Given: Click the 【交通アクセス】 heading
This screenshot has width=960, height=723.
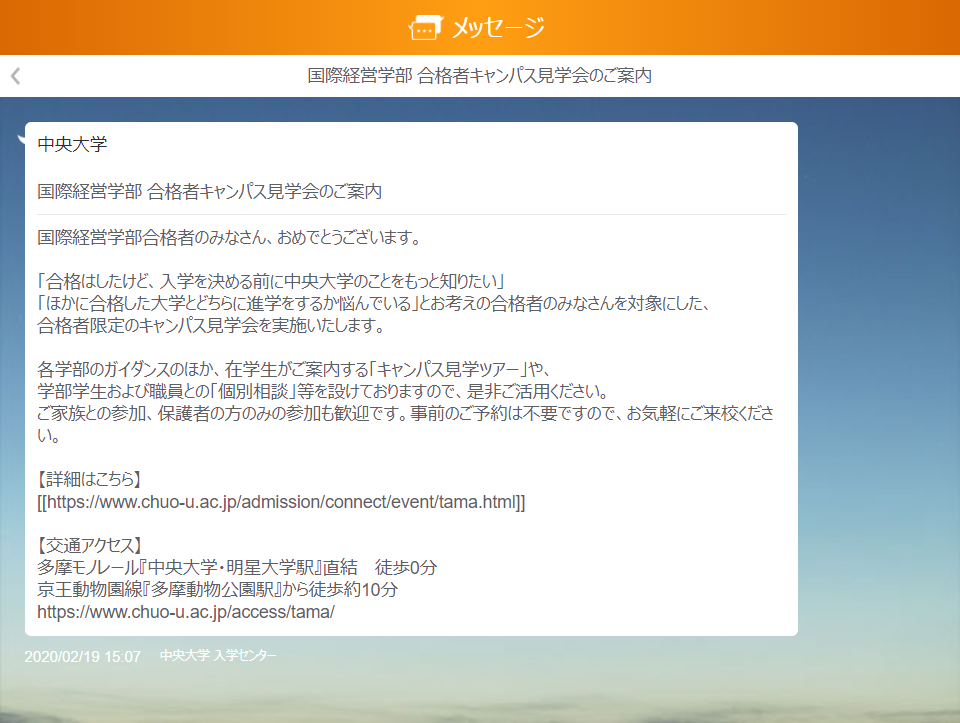Looking at the screenshot, I should tap(90, 545).
